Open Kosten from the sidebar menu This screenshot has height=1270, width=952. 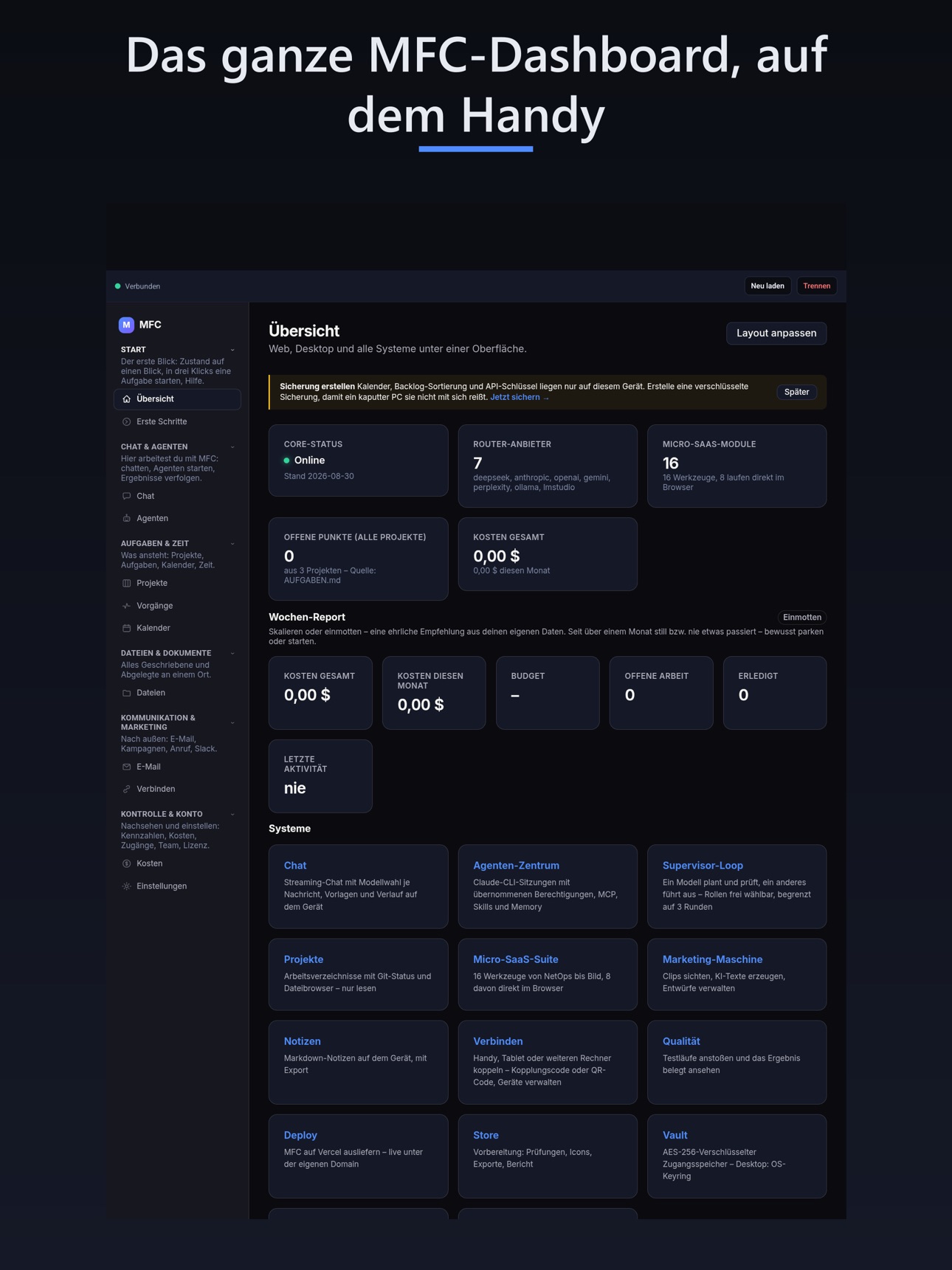click(x=177, y=864)
